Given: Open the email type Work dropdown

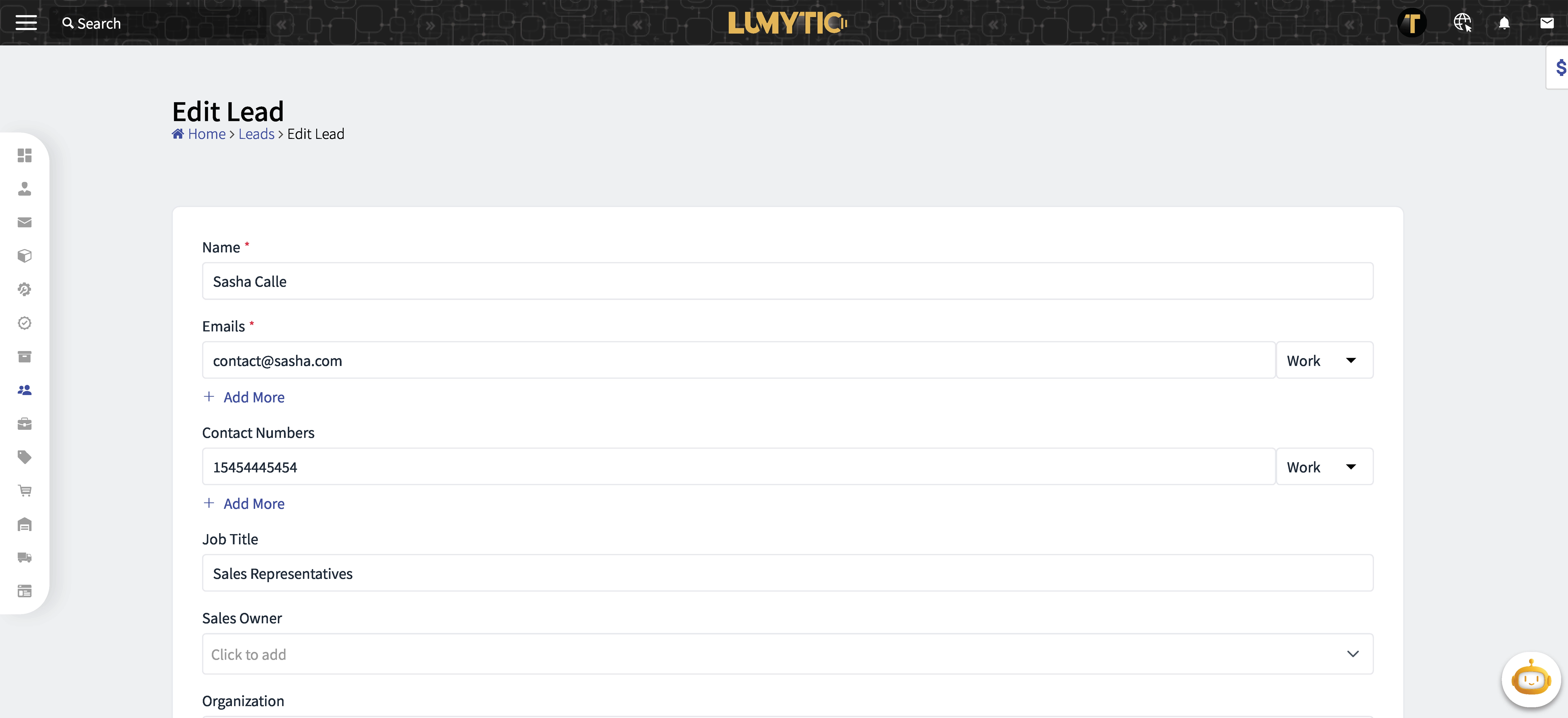Looking at the screenshot, I should tap(1324, 360).
